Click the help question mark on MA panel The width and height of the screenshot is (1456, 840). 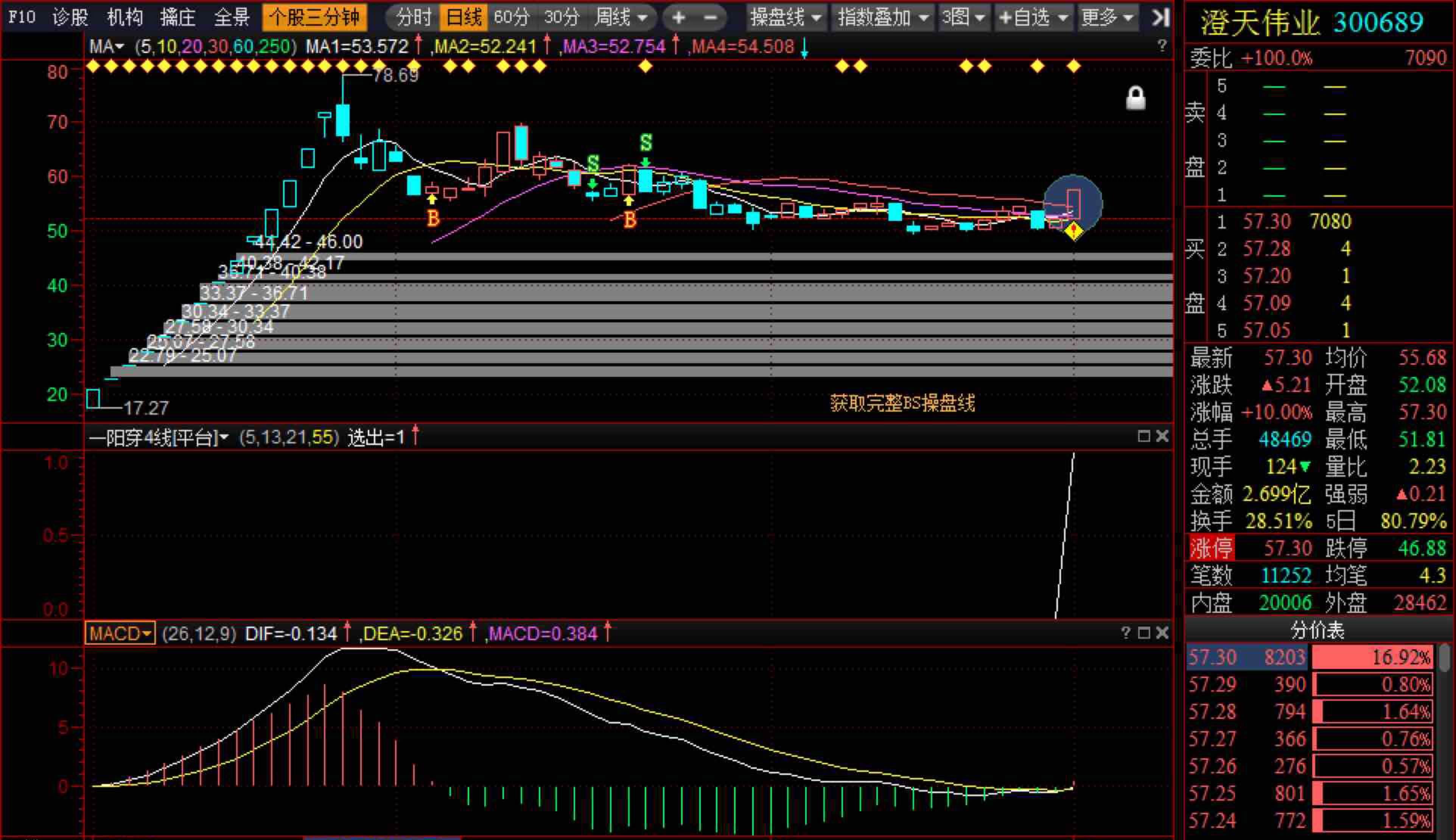[x=1162, y=46]
